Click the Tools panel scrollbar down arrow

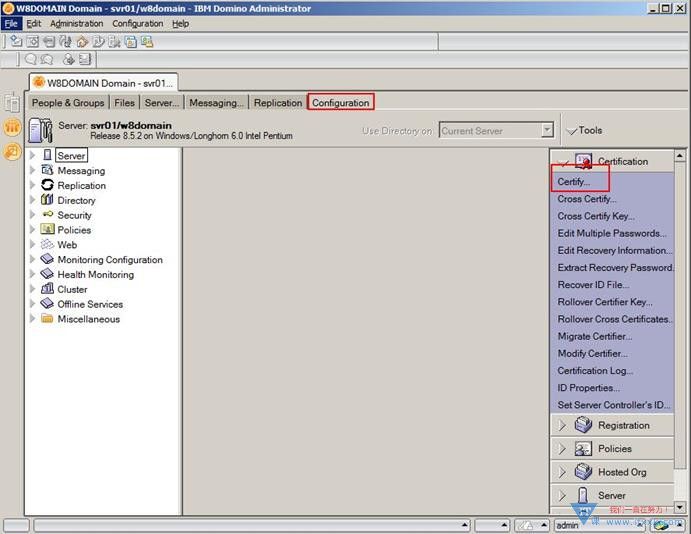click(680, 507)
